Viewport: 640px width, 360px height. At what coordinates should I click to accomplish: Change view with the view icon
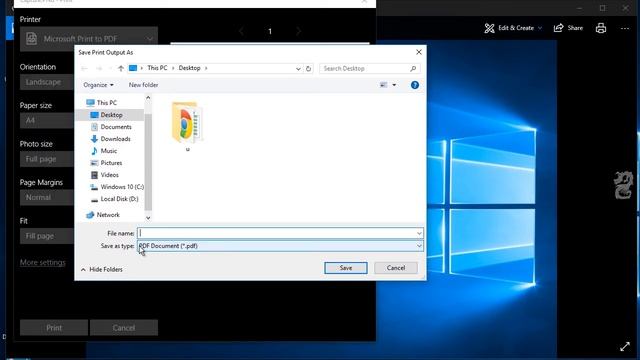point(383,85)
